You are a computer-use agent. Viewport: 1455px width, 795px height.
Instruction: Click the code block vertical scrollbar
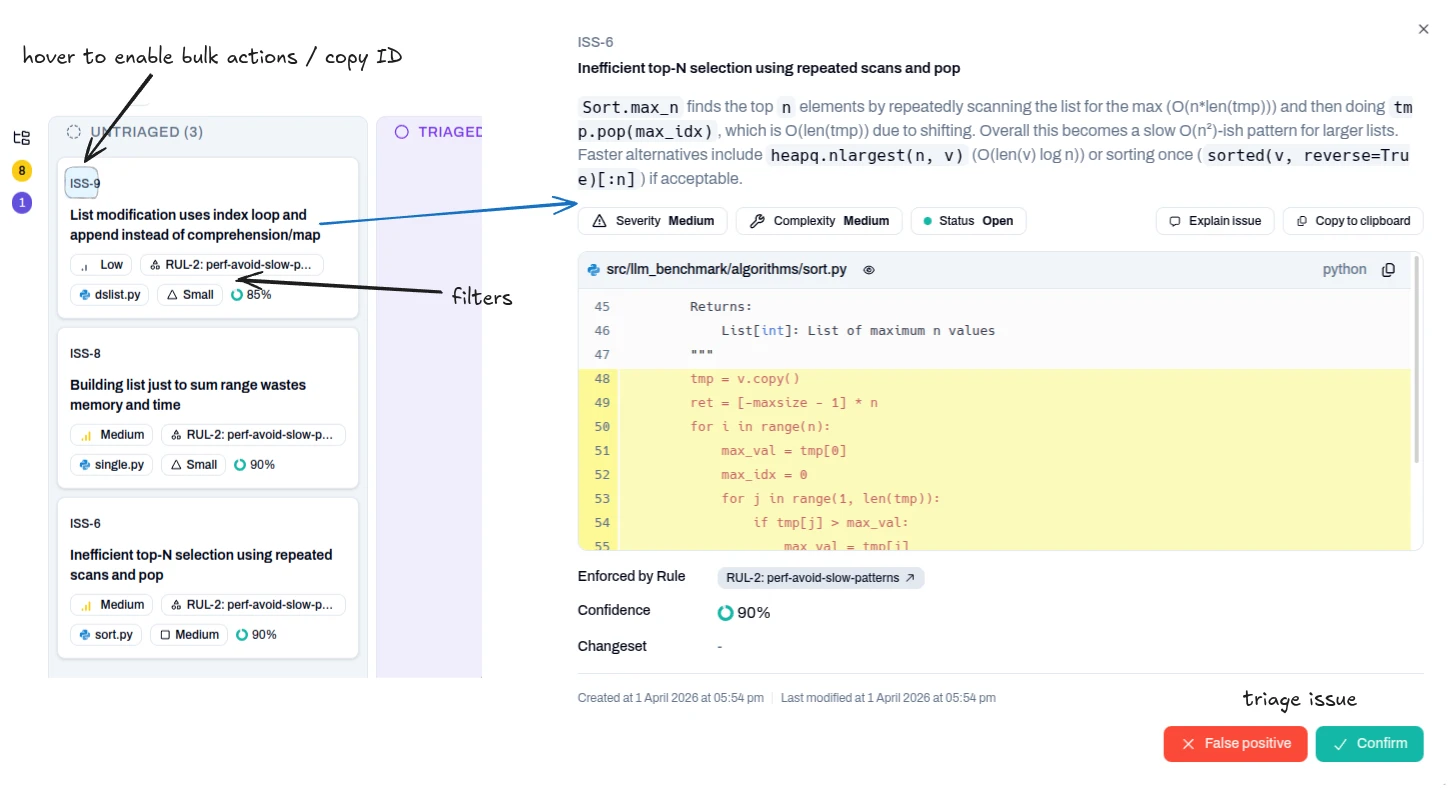[x=1417, y=360]
